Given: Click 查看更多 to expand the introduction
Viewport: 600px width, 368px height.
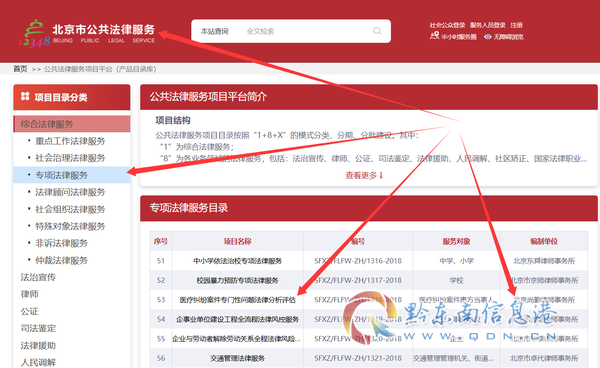Looking at the screenshot, I should (364, 175).
